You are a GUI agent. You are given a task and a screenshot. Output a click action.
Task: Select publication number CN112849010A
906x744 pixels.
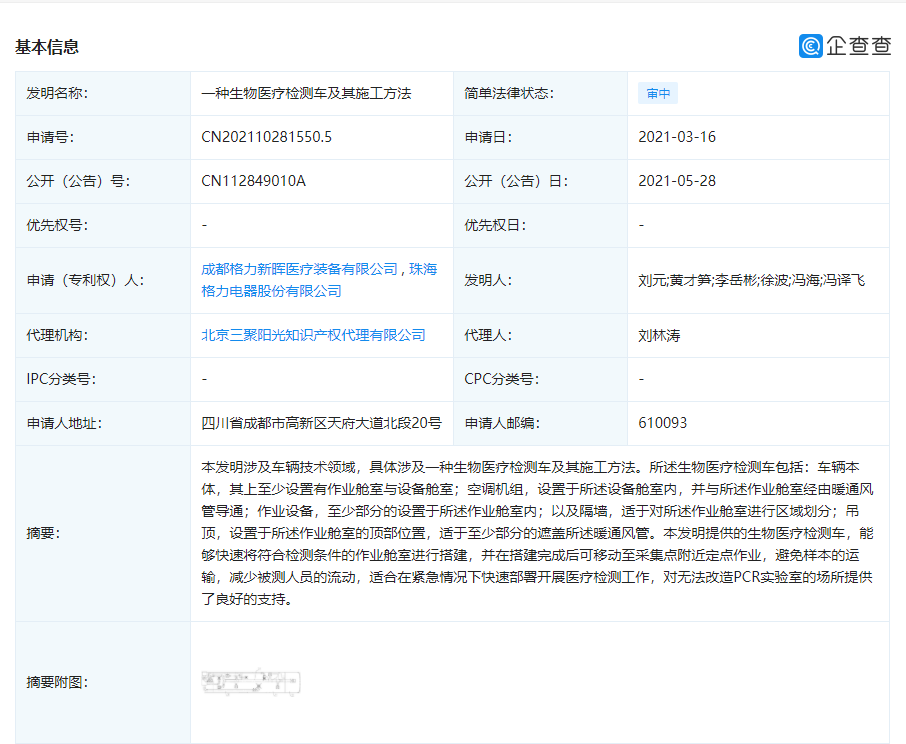[253, 181]
